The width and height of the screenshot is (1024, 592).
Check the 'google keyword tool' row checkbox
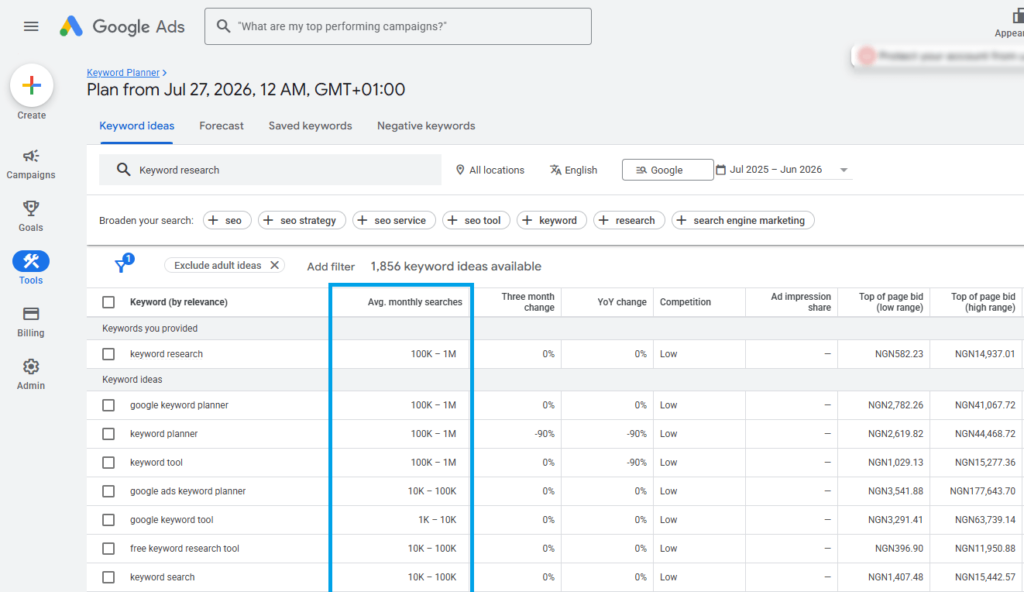point(108,520)
